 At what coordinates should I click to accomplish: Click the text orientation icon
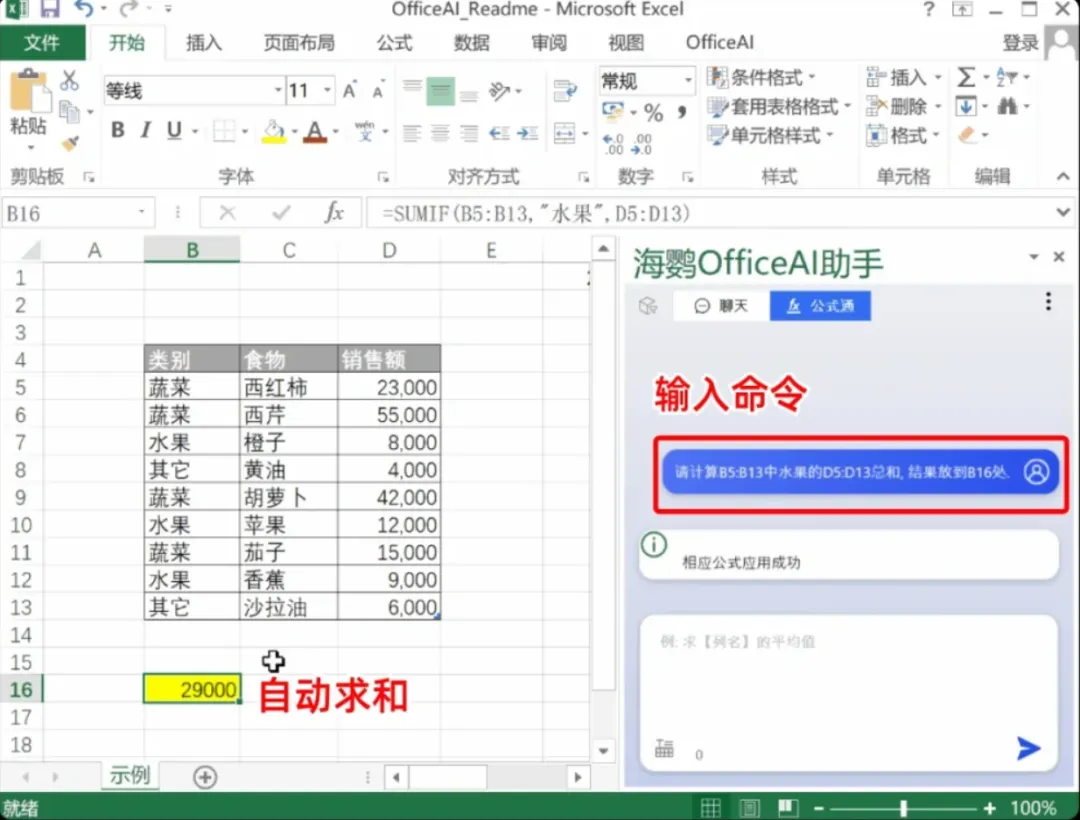499,90
